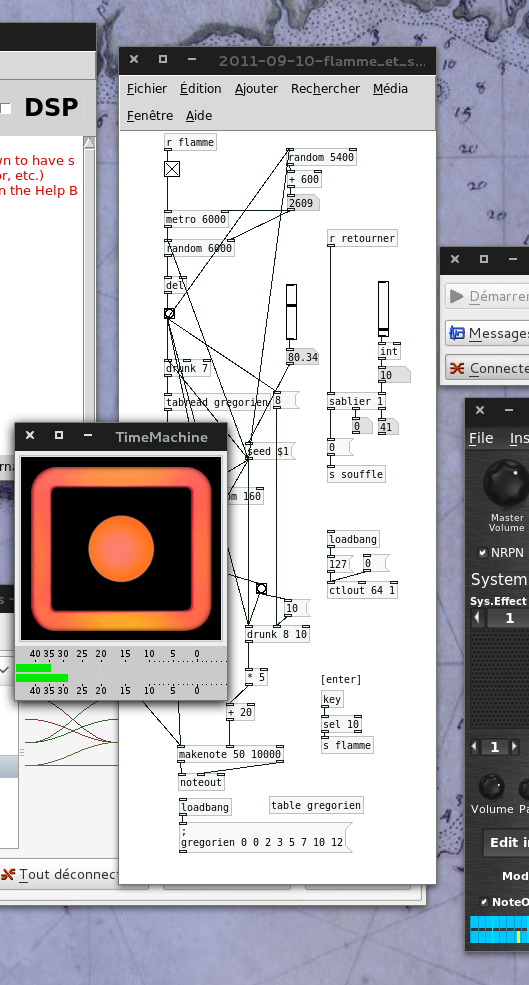This screenshot has width=529, height=985.
Task: Click the [enter] comment text
Action: point(341,679)
